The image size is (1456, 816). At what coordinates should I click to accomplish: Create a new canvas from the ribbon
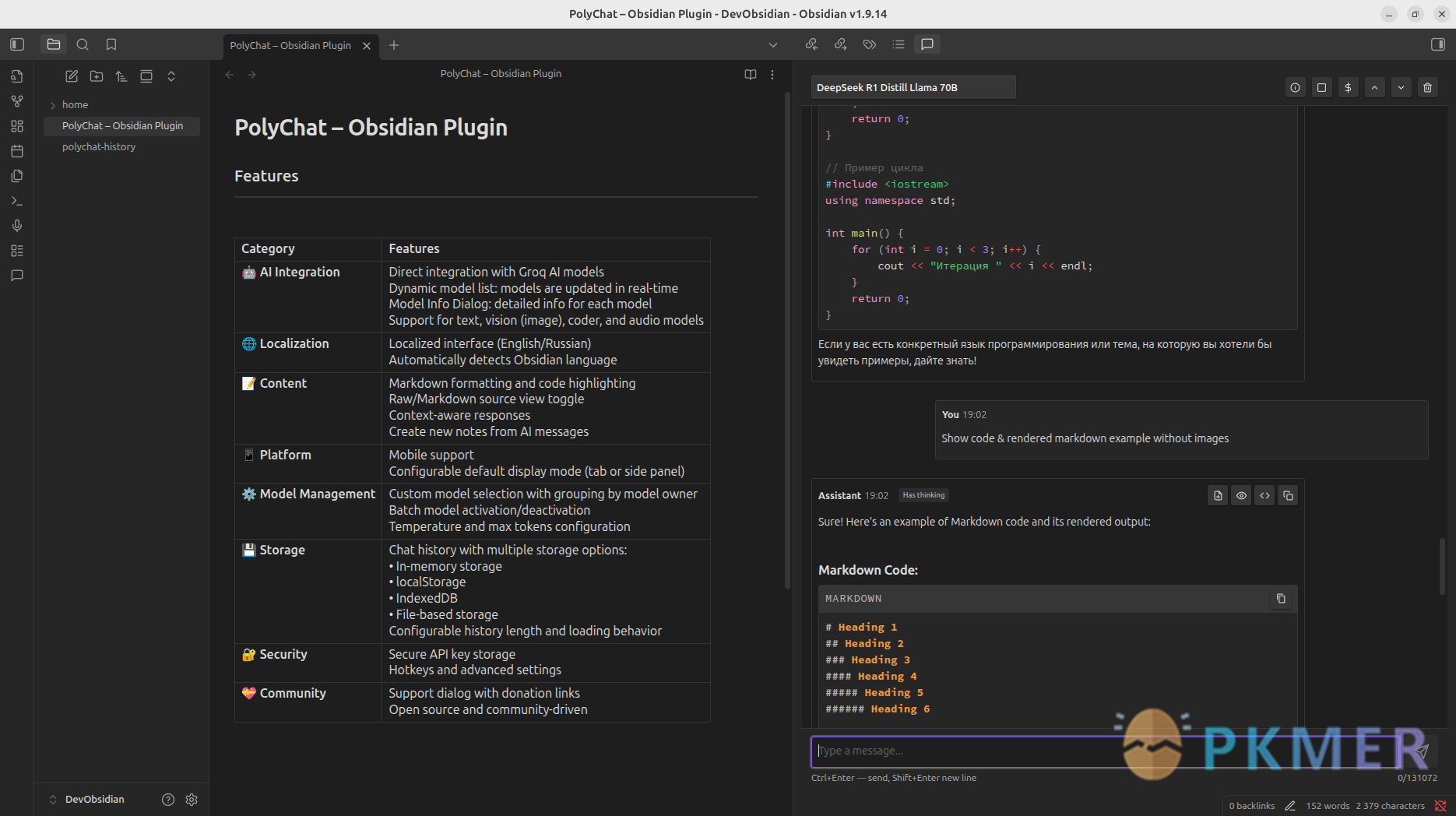(x=17, y=126)
